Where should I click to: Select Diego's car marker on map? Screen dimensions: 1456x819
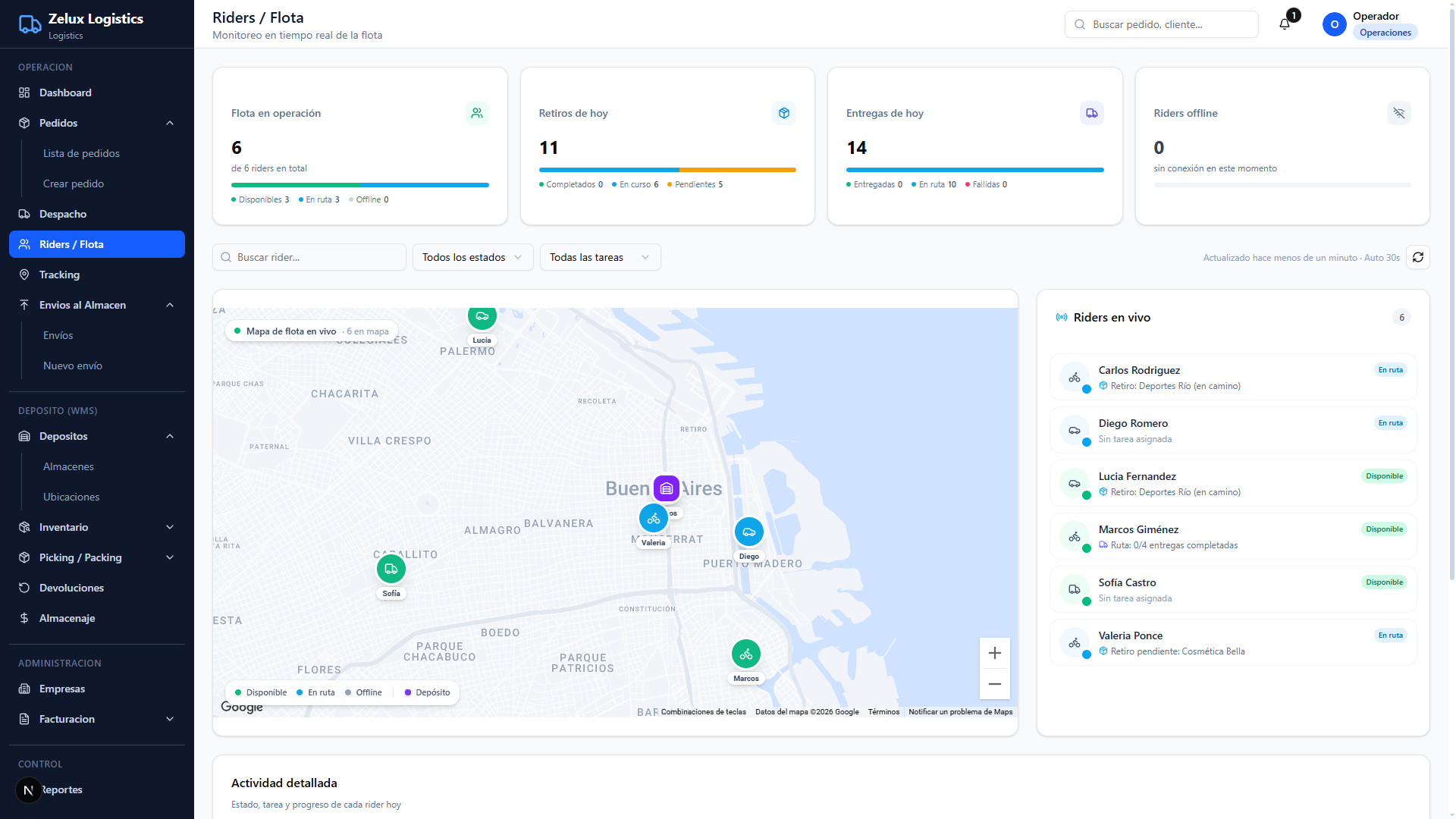tap(749, 532)
